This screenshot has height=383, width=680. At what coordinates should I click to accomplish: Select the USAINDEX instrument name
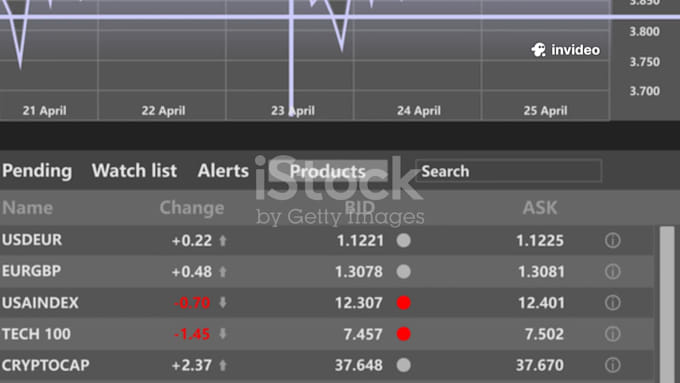pos(40,303)
